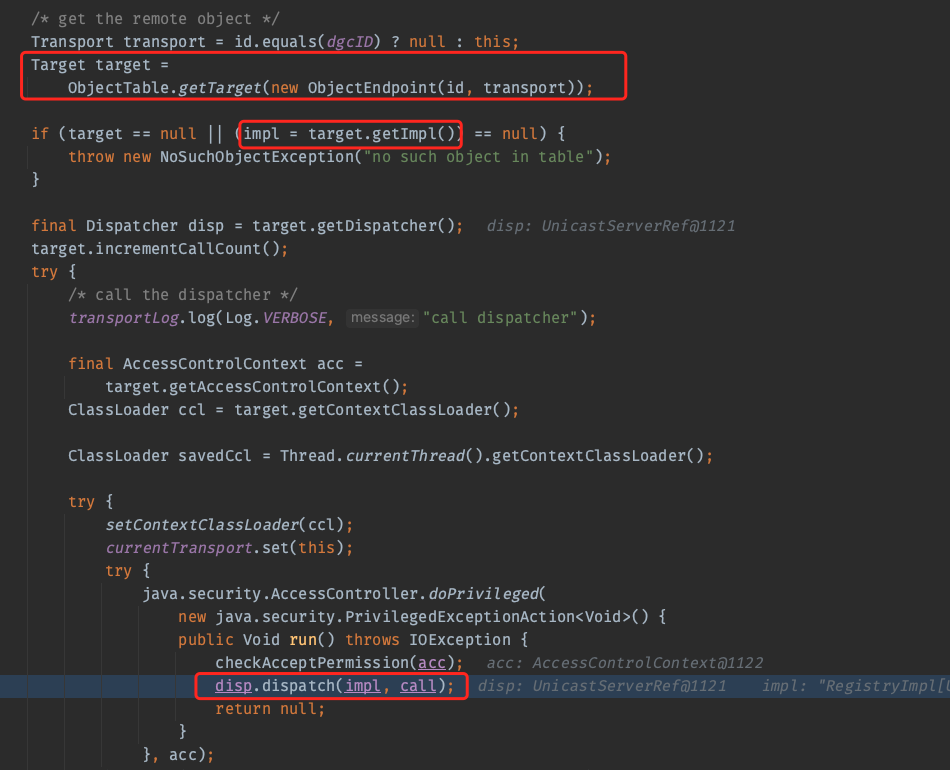The height and width of the screenshot is (770, 950).
Task: Click the doPrivileged method call
Action: tap(488, 594)
